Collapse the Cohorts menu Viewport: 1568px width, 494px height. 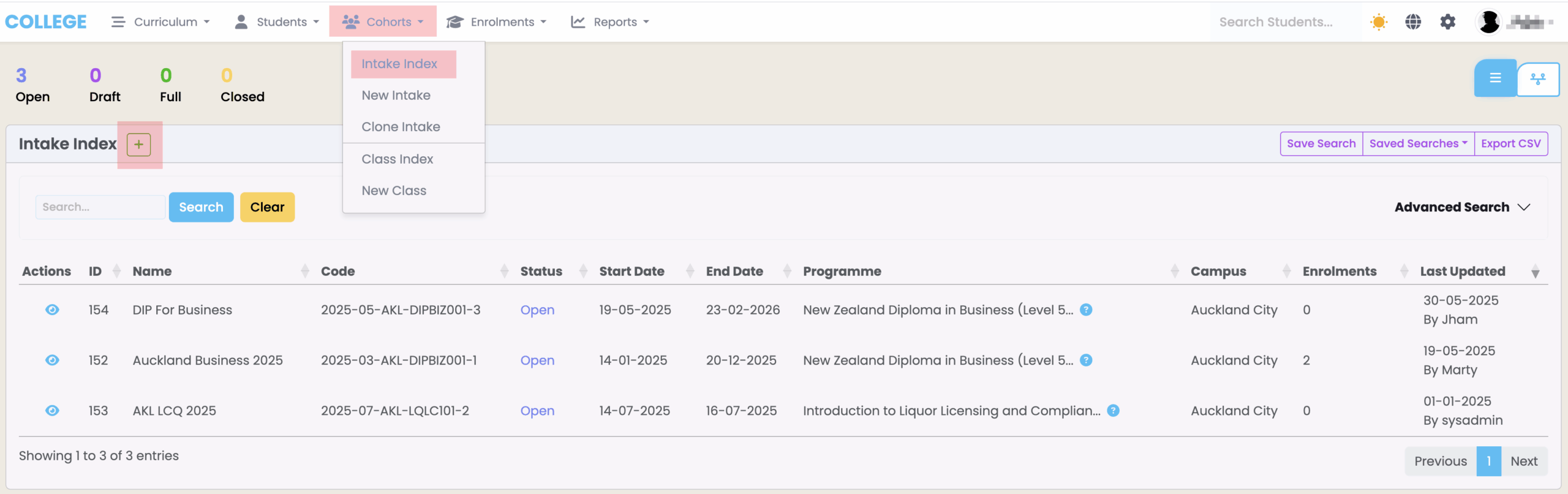(383, 21)
